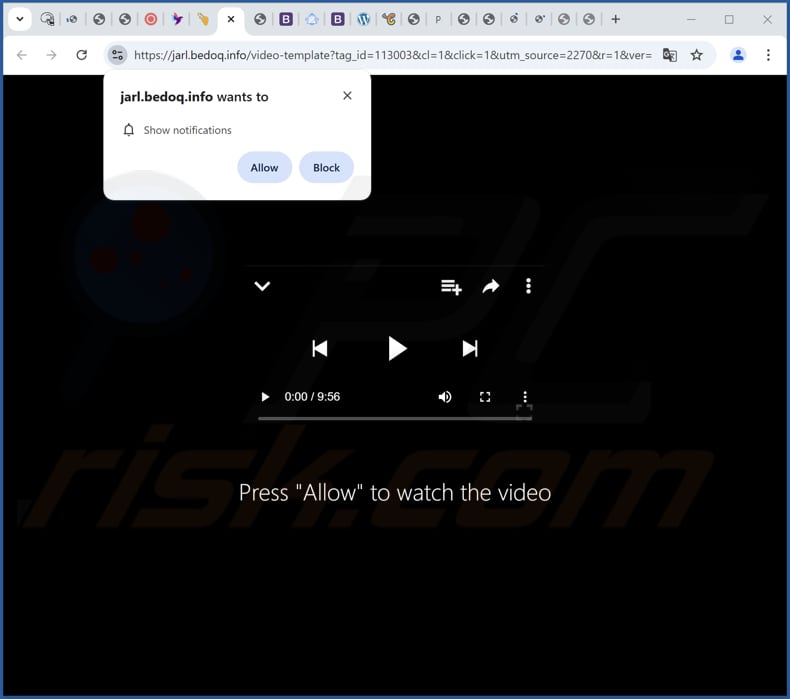Switch to the "P" favicon tab
The image size is (790, 699).
(x=438, y=19)
